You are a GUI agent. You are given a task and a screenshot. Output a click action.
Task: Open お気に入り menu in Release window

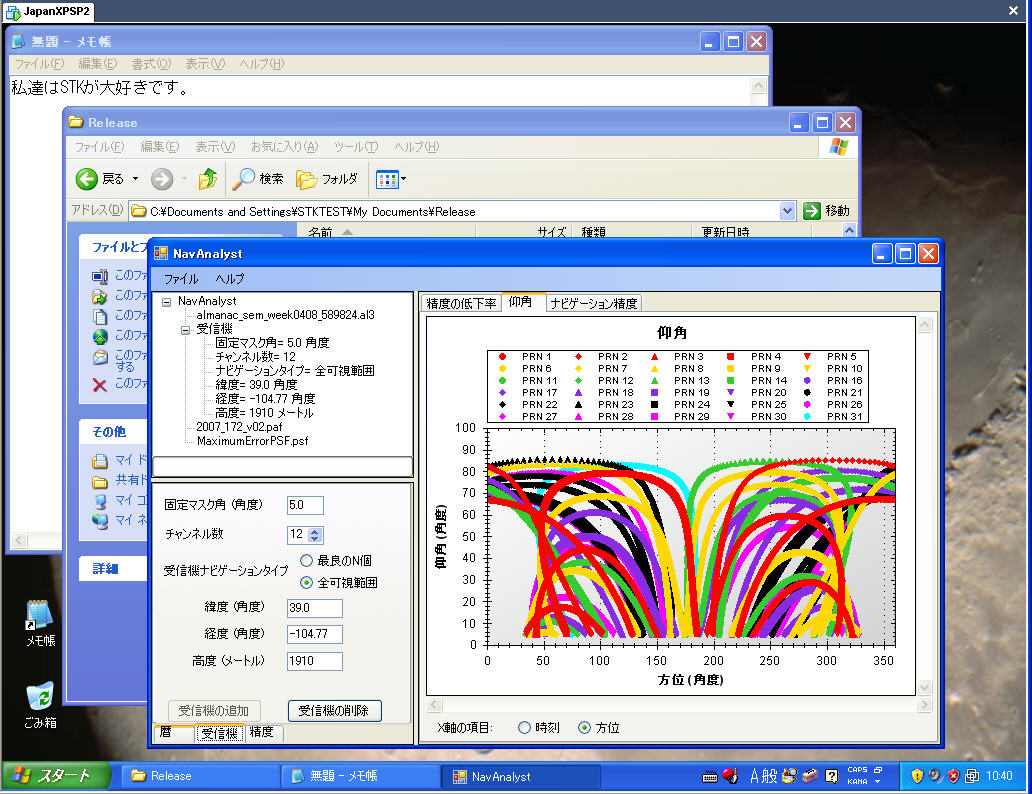point(284,147)
